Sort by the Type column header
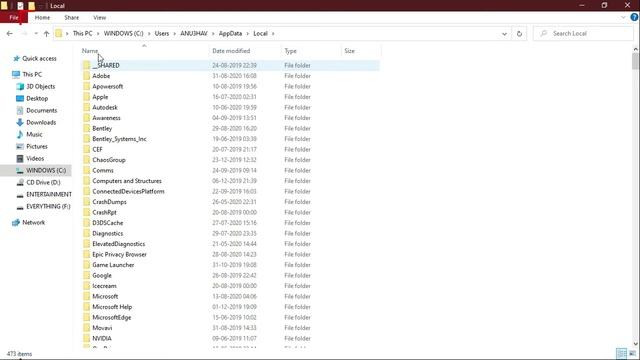The height and width of the screenshot is (360, 640). (290, 51)
